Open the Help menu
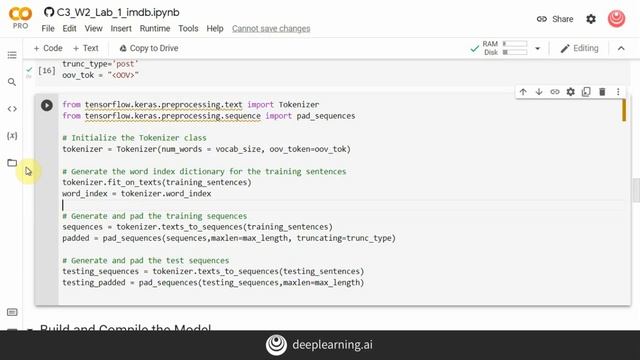The height and width of the screenshot is (360, 640). pos(215,29)
